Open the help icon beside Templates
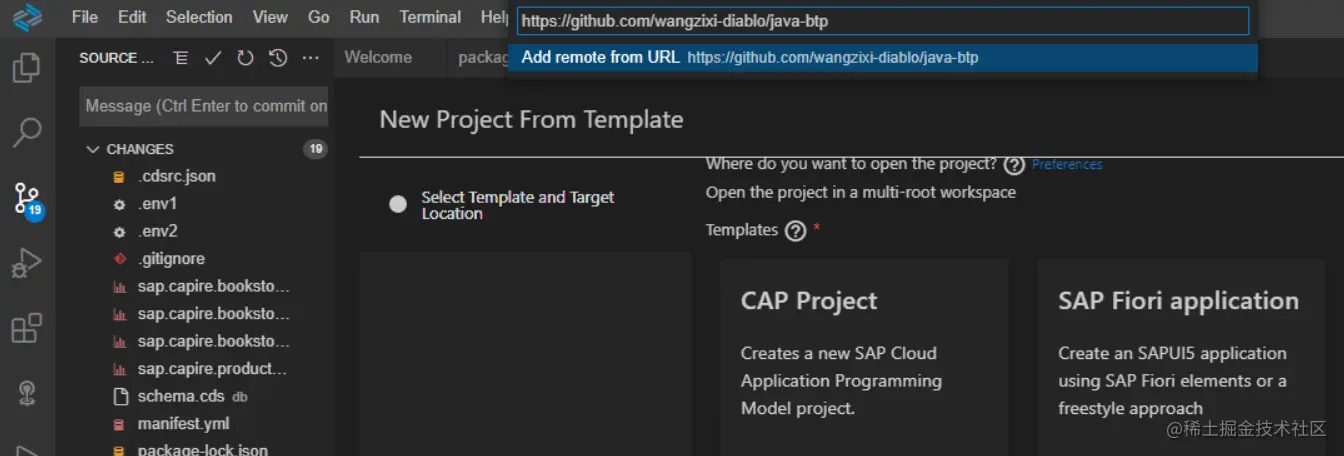The image size is (1344, 456). pyautogui.click(x=796, y=231)
